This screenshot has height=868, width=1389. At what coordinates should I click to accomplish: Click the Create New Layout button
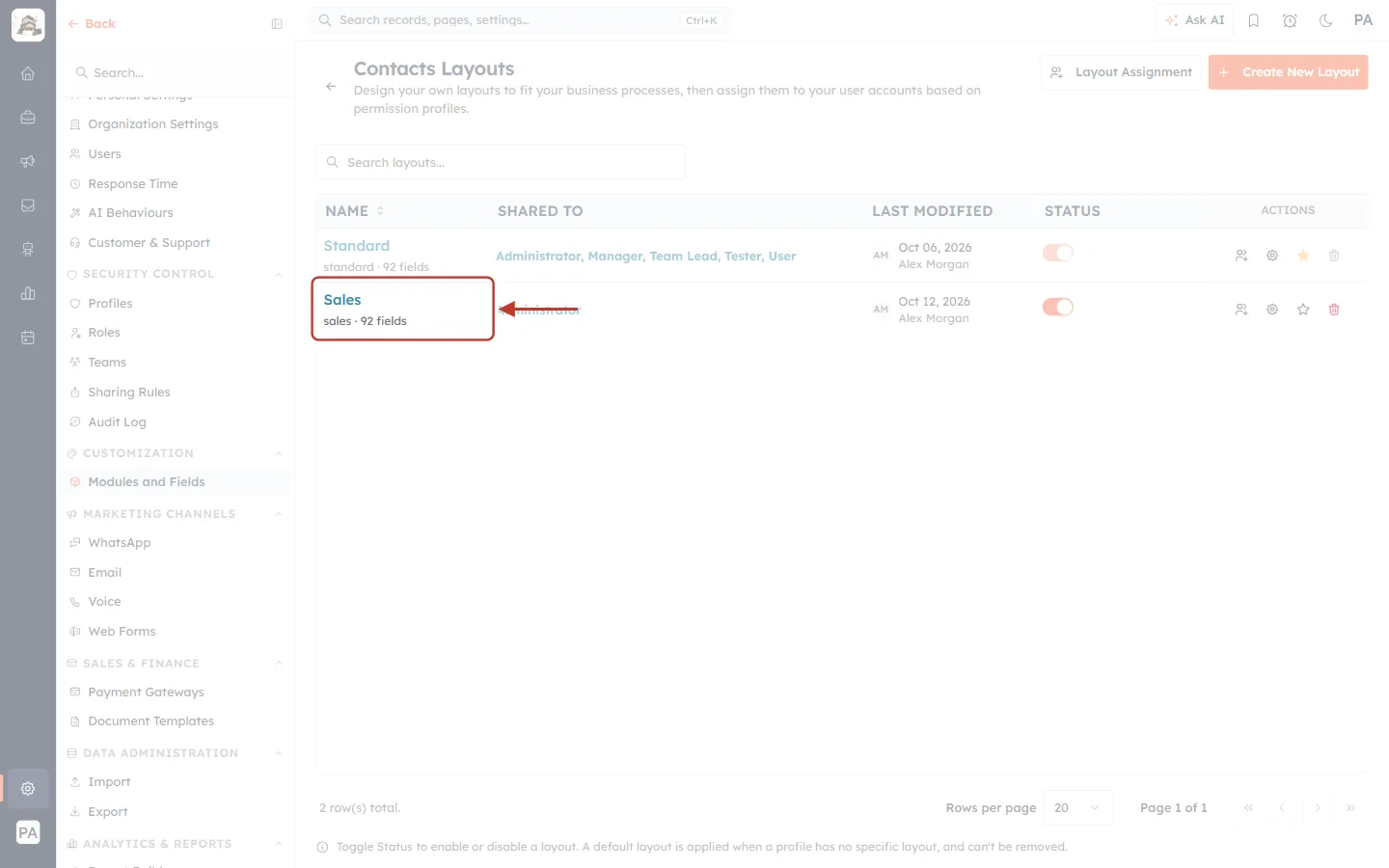pos(1288,72)
